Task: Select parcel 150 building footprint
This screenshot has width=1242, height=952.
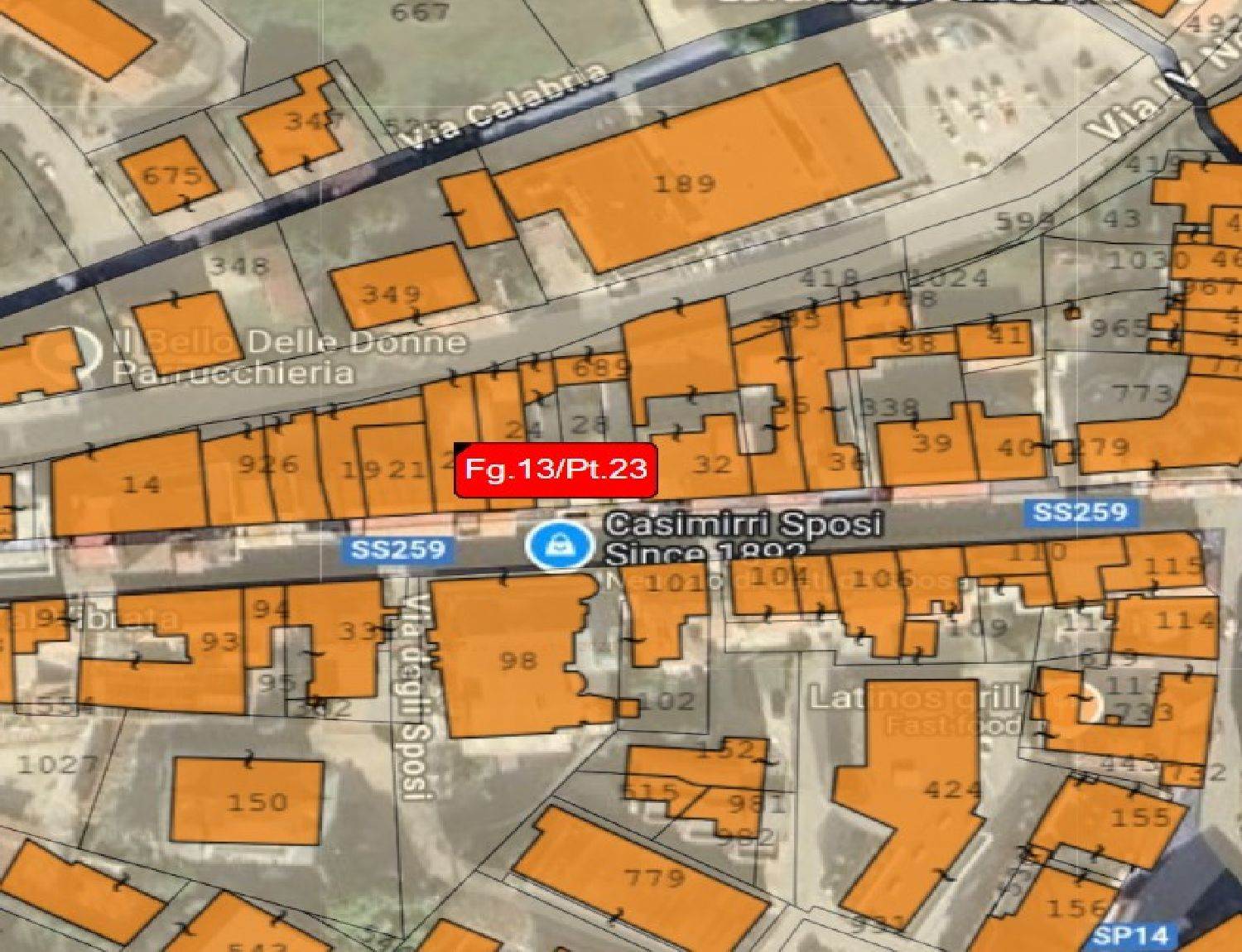Action: coord(248,801)
